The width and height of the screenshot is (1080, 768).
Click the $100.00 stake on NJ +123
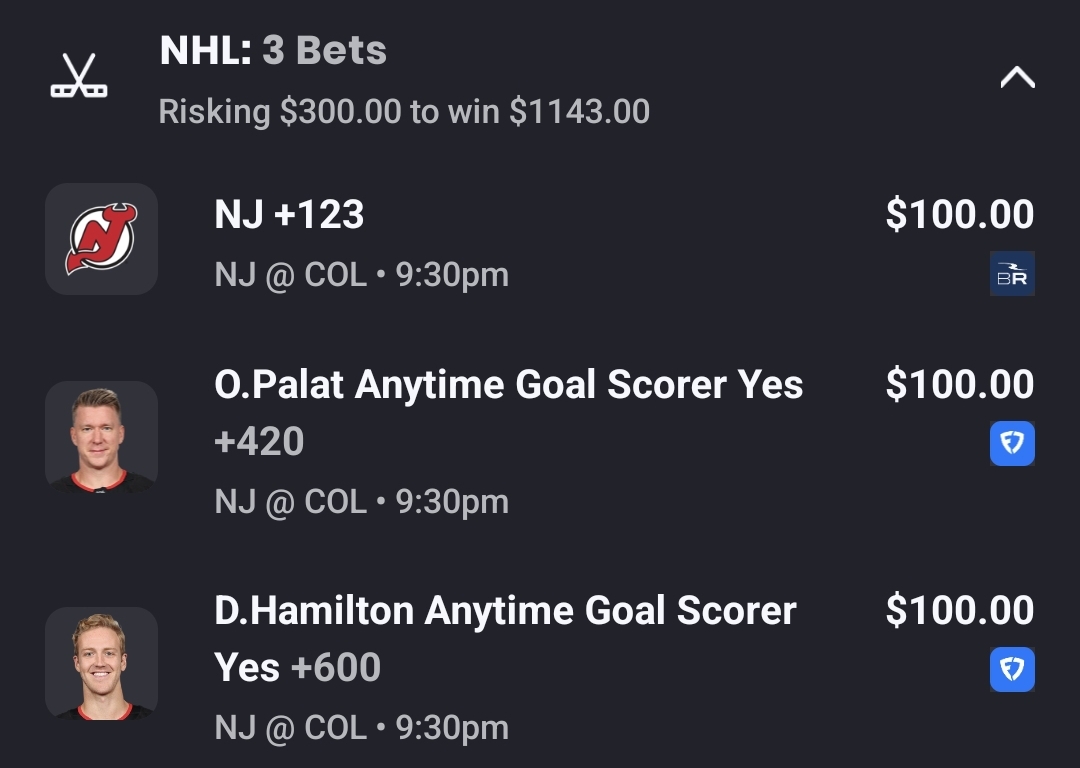(959, 215)
